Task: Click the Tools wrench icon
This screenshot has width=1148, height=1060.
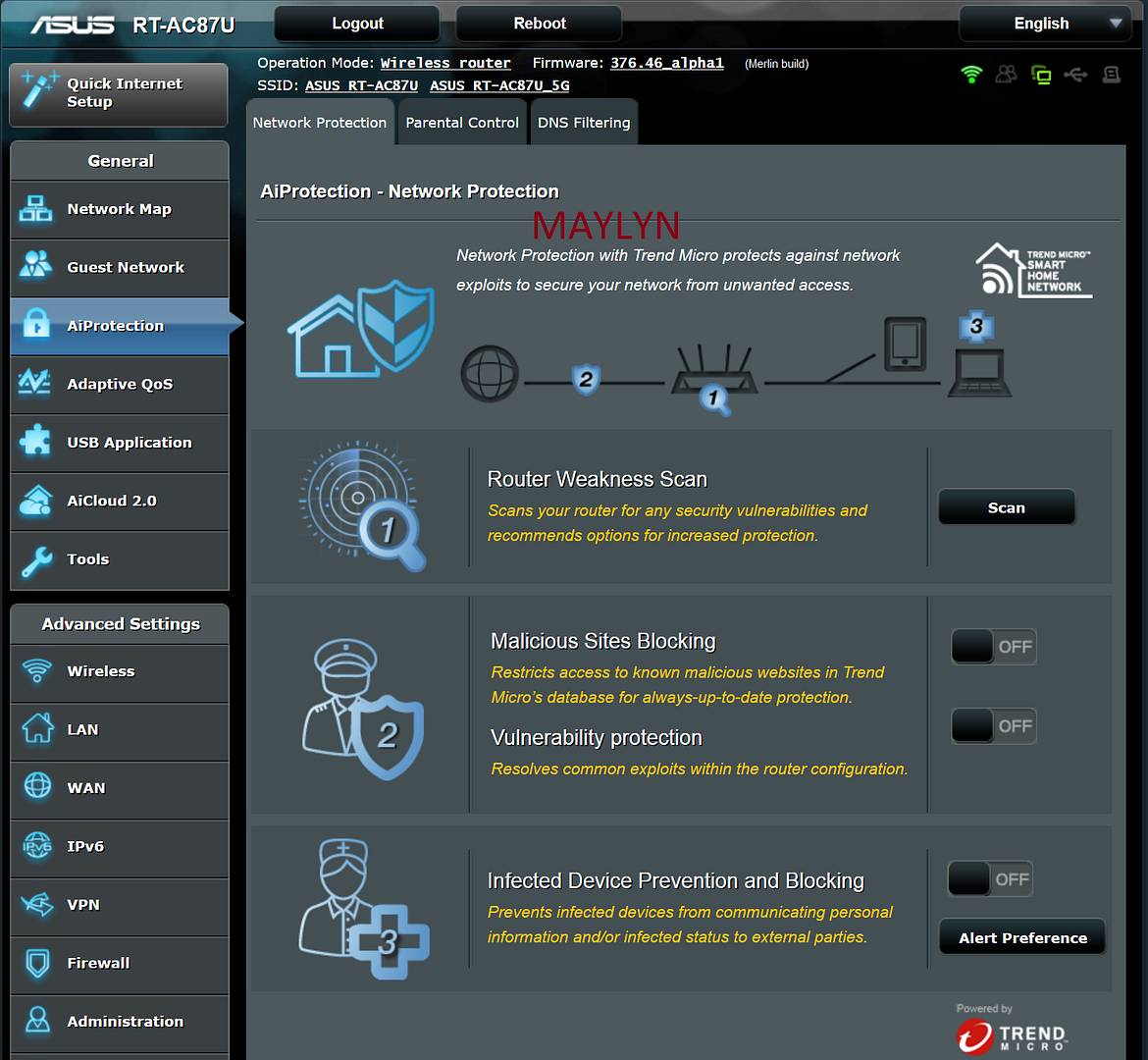Action: click(x=36, y=559)
